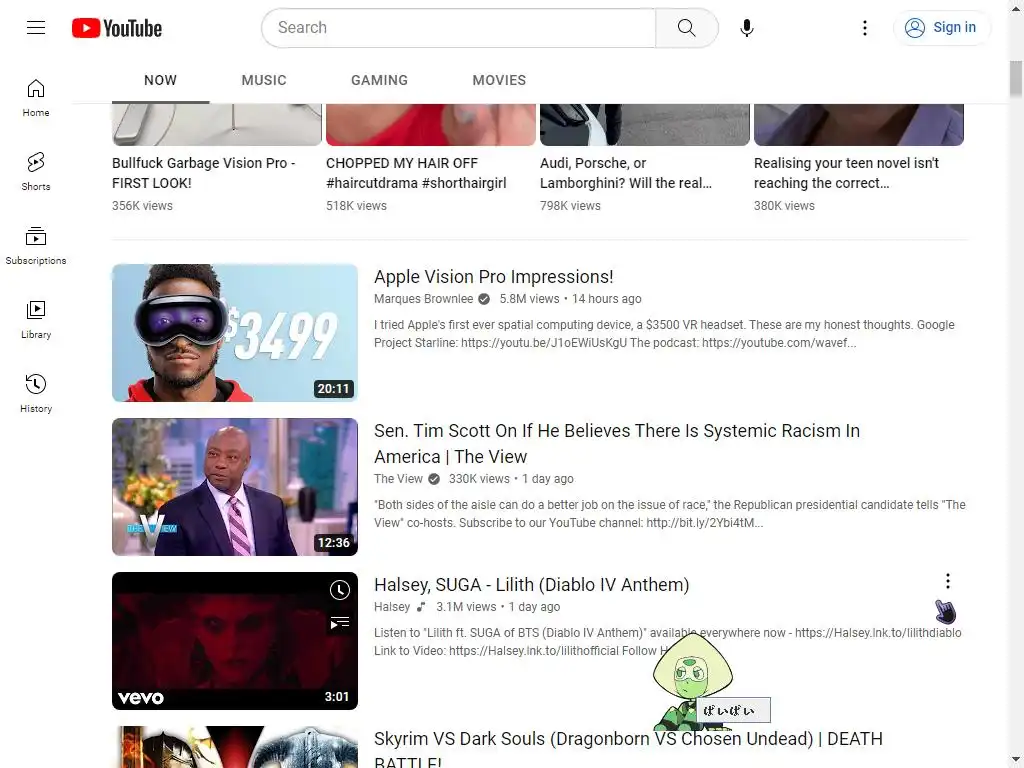The width and height of the screenshot is (1024, 768).
Task: Go to Home in the sidebar
Action: (36, 98)
